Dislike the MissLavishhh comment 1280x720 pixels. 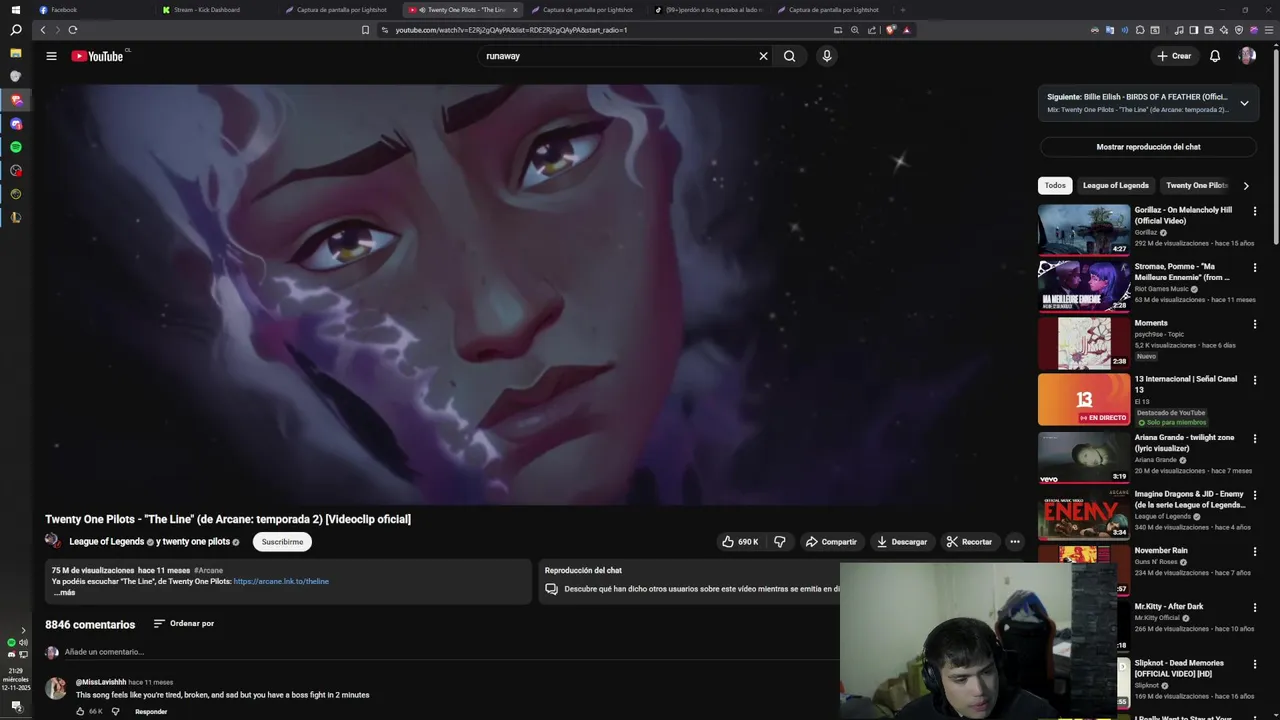tap(115, 711)
